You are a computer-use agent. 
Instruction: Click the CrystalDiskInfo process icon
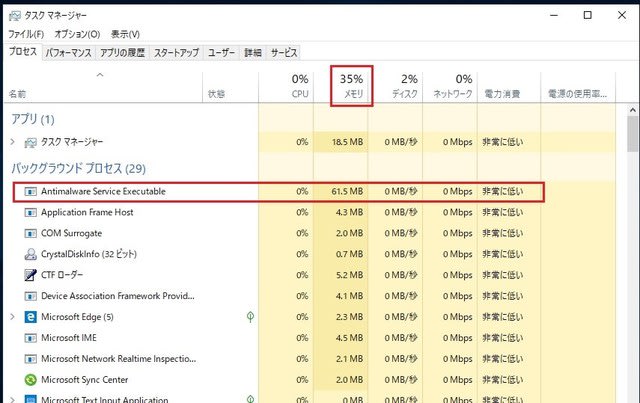point(31,254)
